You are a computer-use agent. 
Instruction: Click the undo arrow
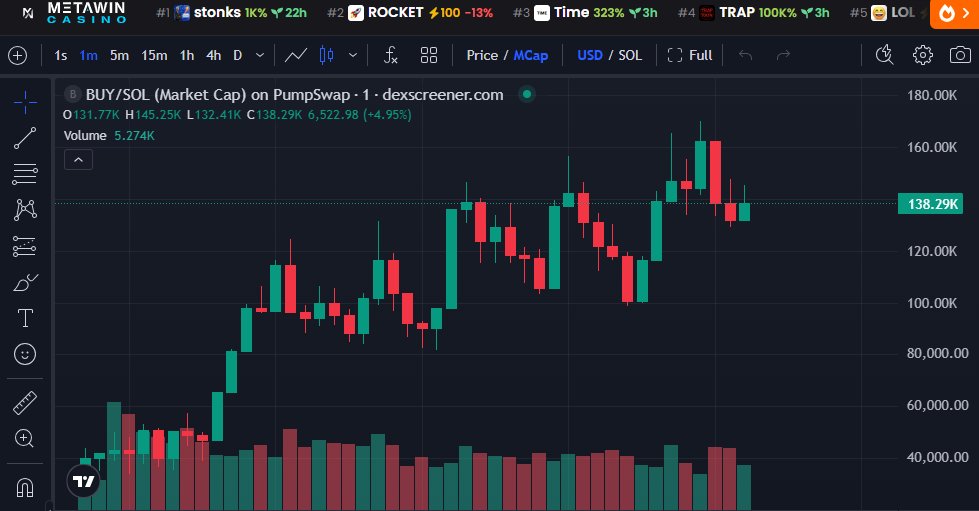point(745,56)
